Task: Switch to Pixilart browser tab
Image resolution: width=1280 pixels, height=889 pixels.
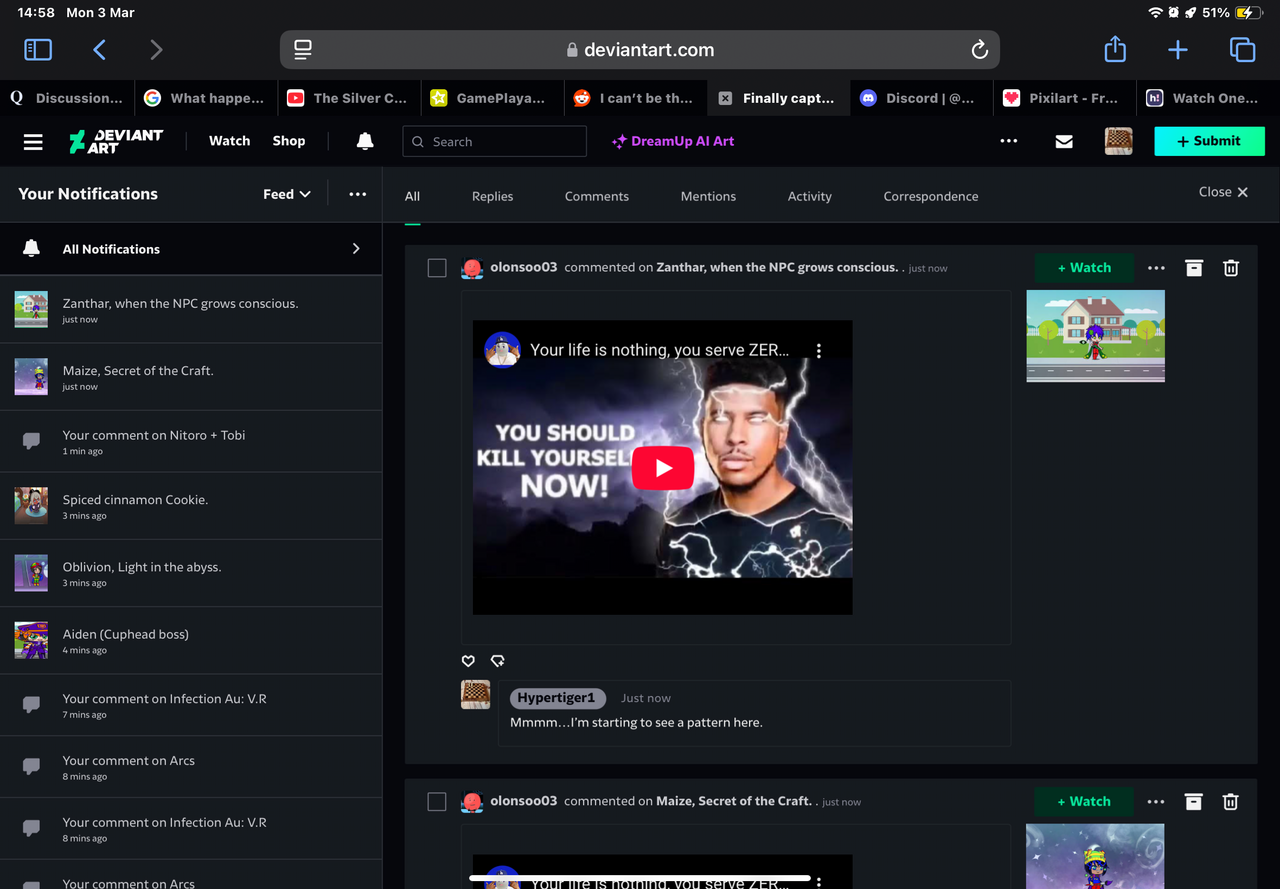Action: point(1063,98)
